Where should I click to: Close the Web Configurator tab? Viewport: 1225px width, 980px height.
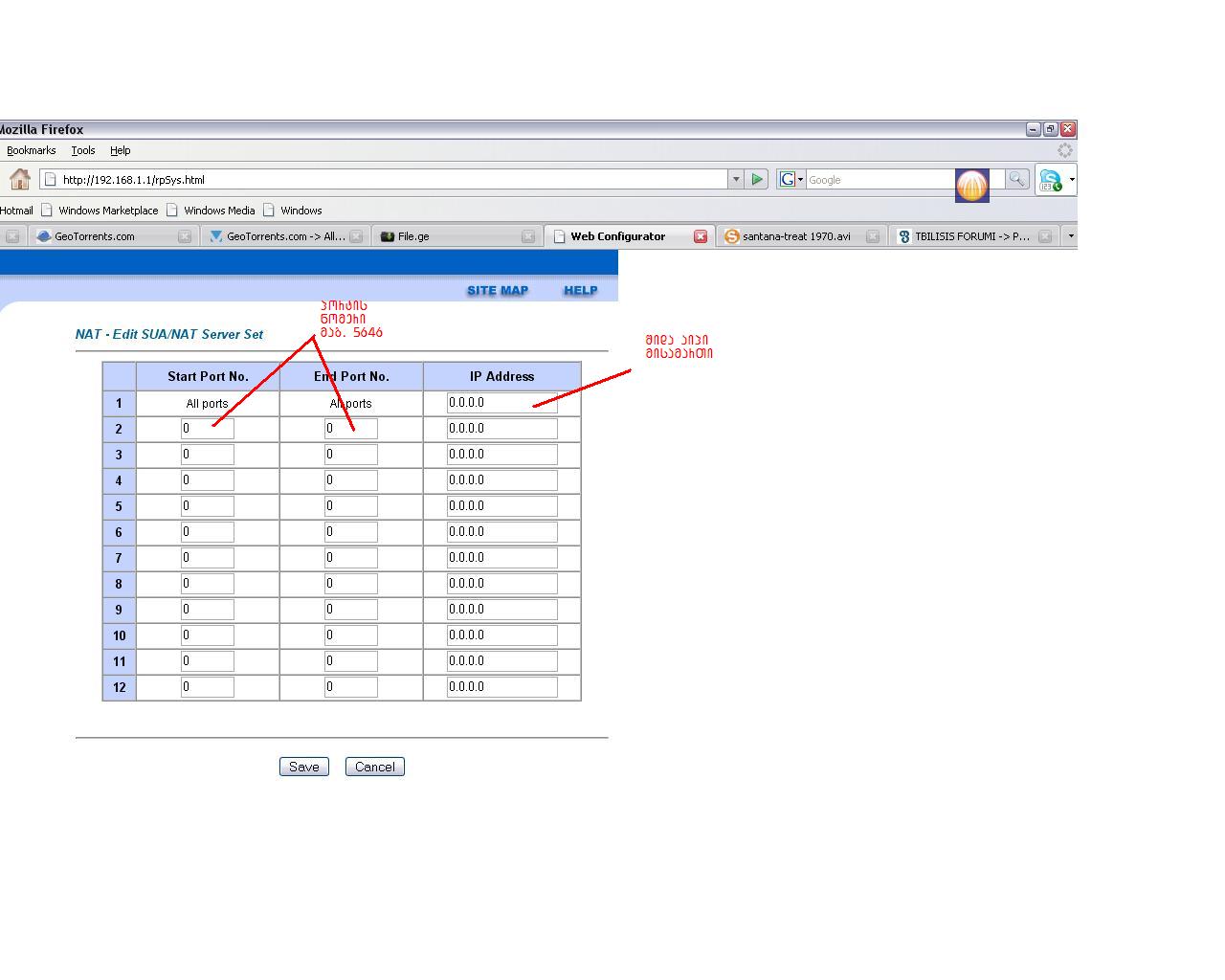[x=701, y=236]
